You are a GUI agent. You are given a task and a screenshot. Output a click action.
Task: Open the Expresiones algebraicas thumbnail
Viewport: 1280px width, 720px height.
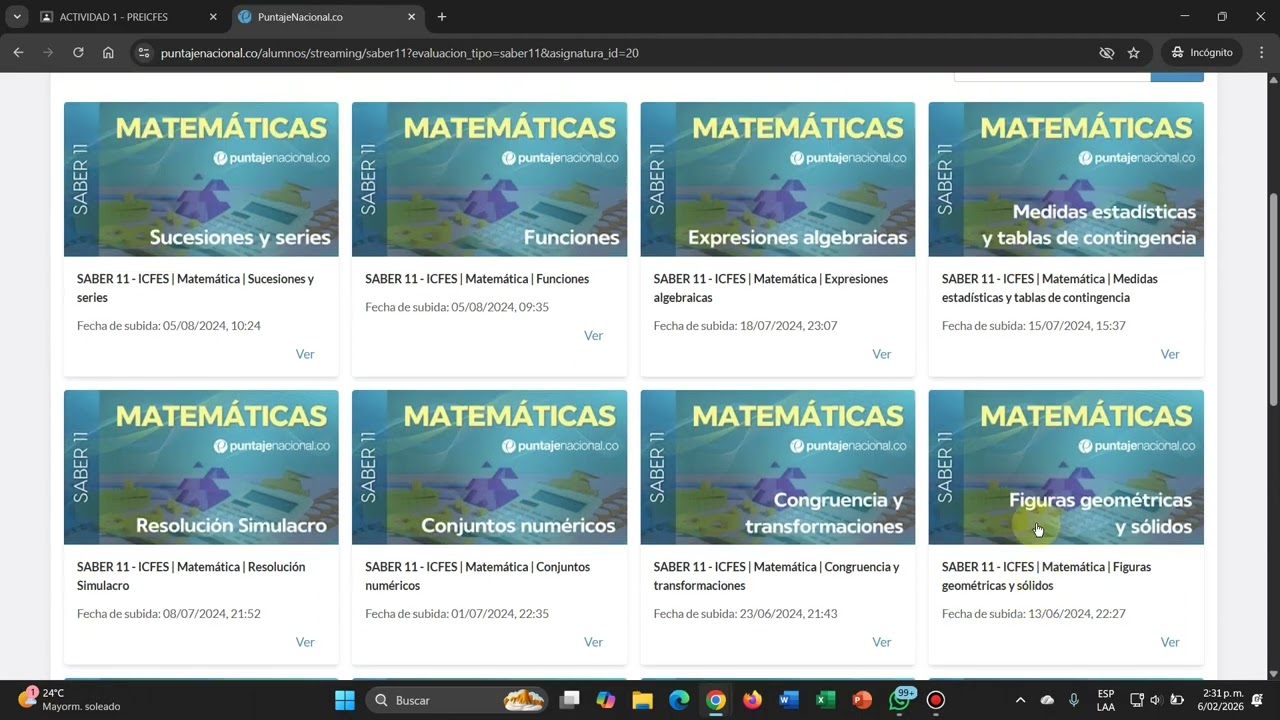point(778,179)
